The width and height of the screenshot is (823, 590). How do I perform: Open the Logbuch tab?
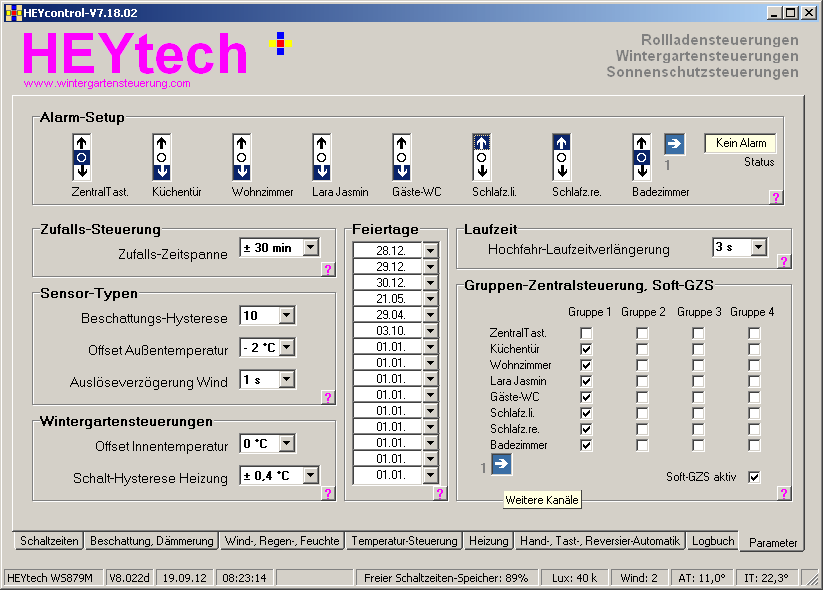(713, 541)
